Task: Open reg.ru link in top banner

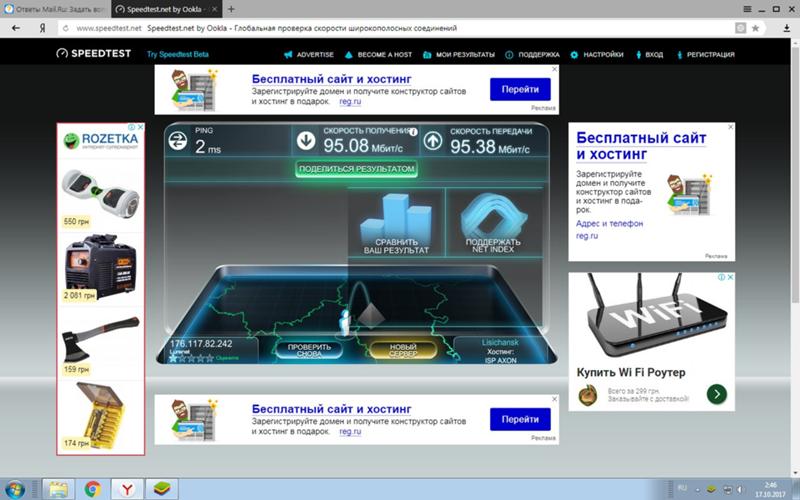Action: [x=350, y=102]
